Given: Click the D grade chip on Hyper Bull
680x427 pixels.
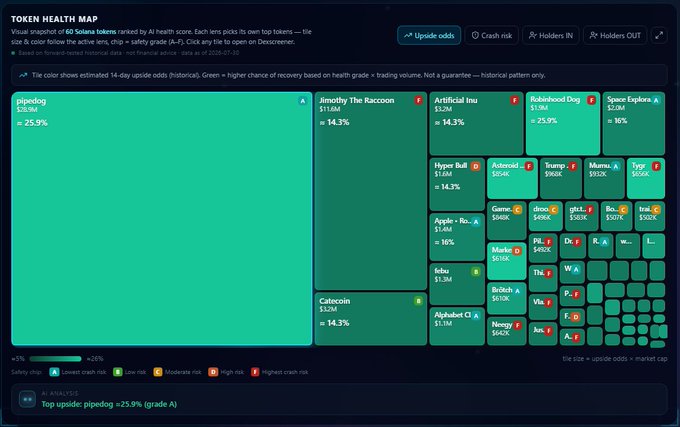Looking at the screenshot, I should [x=476, y=166].
